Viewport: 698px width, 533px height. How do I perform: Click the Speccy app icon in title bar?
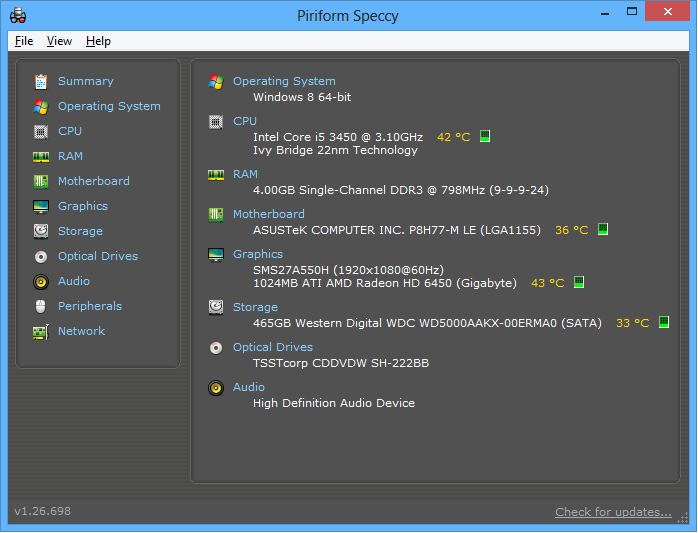point(18,15)
